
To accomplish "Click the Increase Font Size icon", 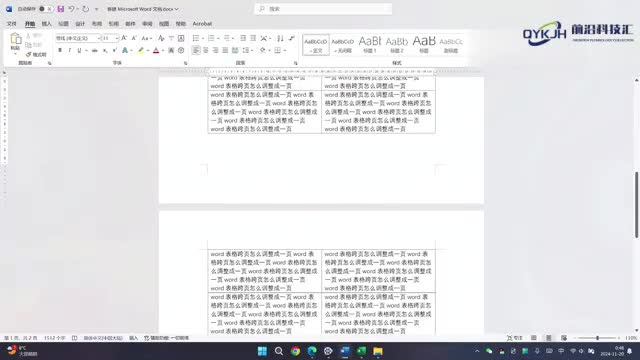I will [124, 38].
